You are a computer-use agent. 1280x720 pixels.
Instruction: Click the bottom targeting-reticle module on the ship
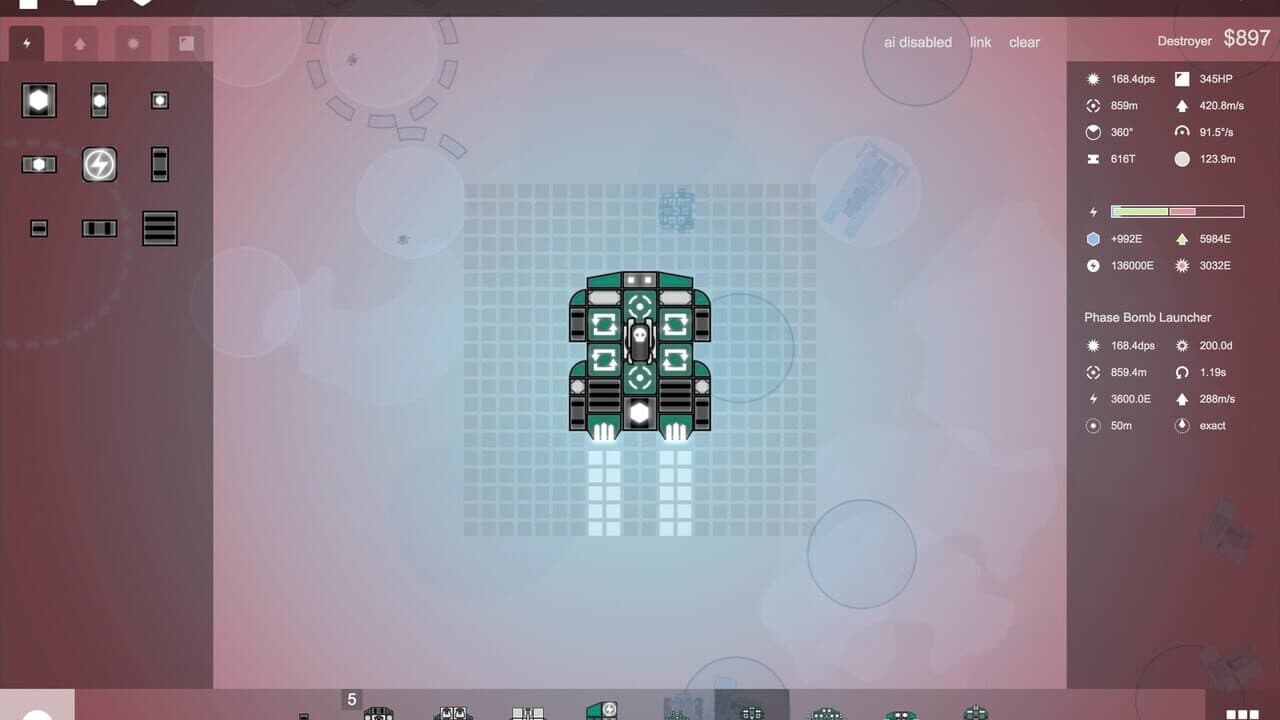tap(640, 379)
